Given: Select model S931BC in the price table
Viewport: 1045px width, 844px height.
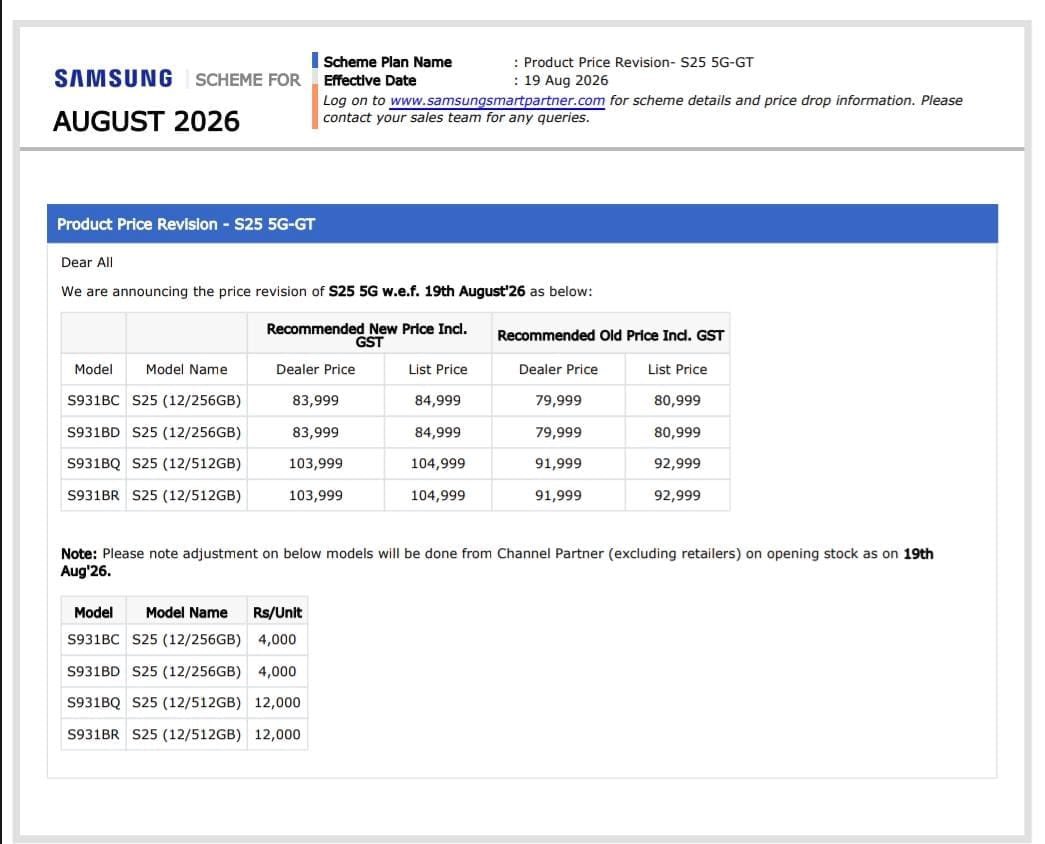Looking at the screenshot, I should 93,401.
